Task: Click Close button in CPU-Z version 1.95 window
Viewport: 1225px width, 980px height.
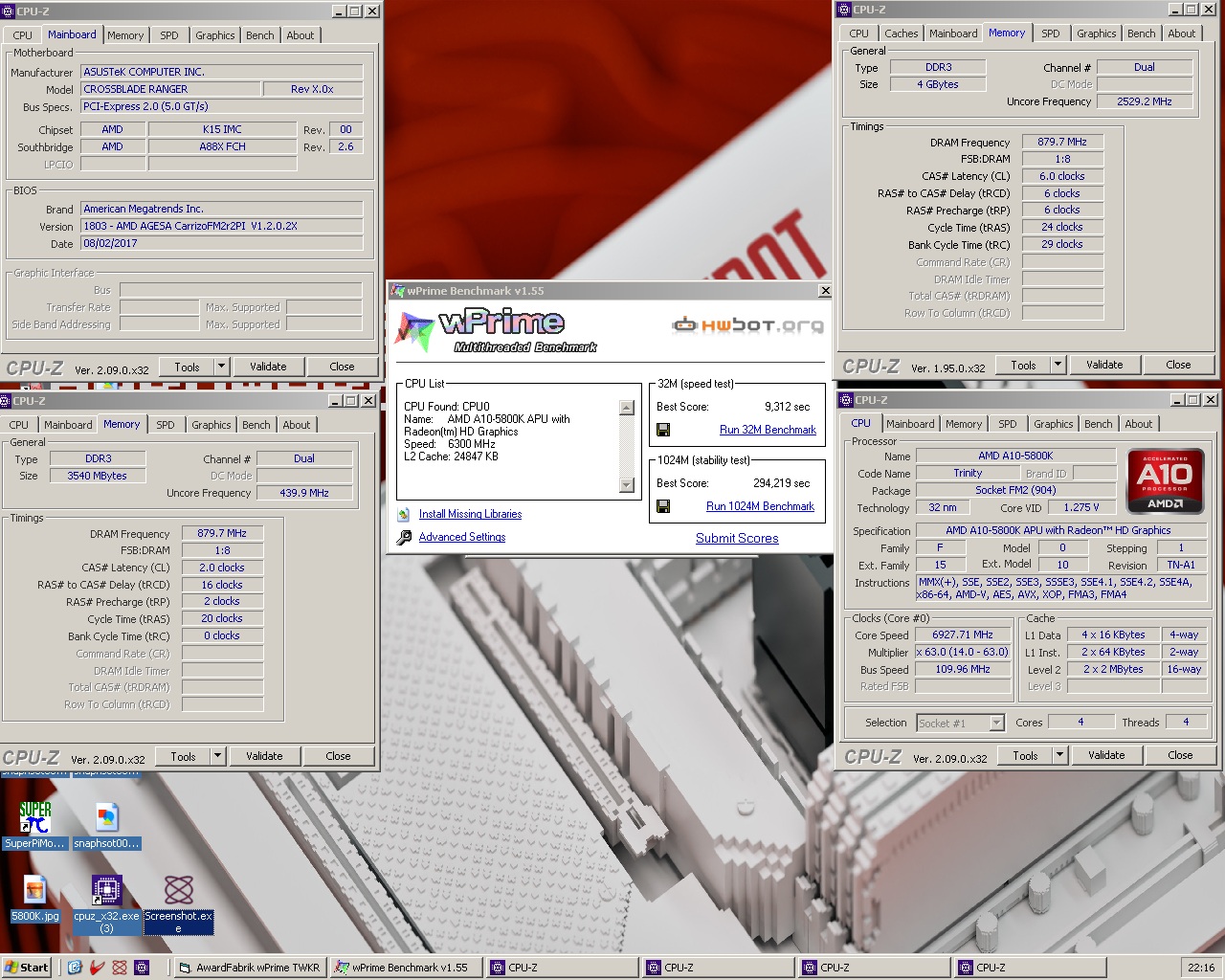Action: 1178,365
